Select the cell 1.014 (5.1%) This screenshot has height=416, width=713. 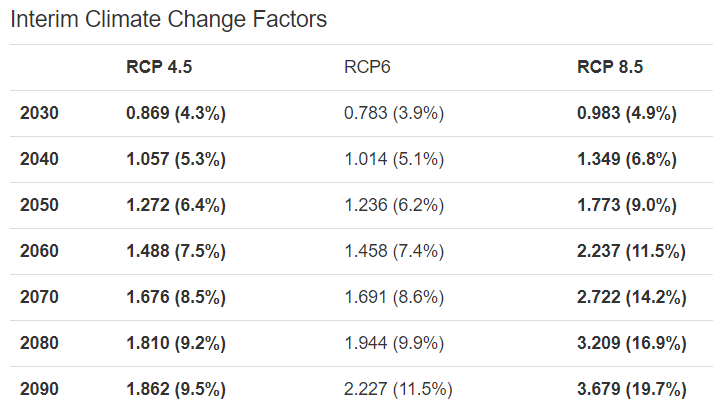tap(394, 159)
